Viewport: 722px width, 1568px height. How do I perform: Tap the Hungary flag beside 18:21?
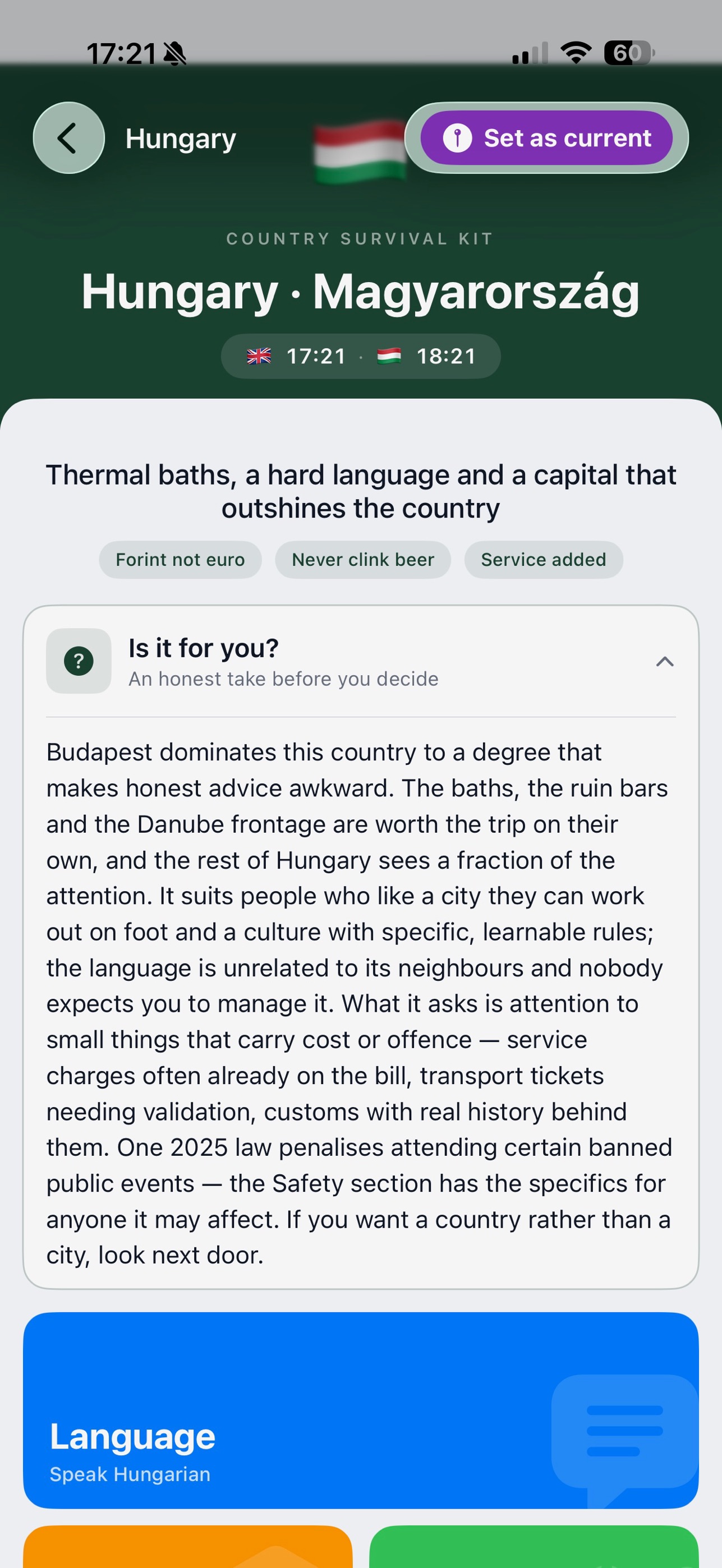pyautogui.click(x=389, y=356)
